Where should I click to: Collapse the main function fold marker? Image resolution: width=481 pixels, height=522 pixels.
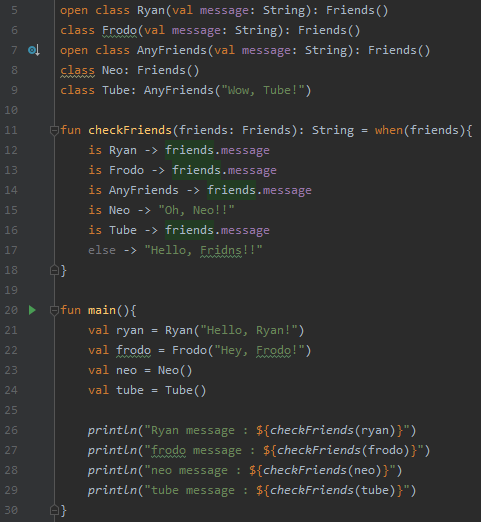pos(54,310)
